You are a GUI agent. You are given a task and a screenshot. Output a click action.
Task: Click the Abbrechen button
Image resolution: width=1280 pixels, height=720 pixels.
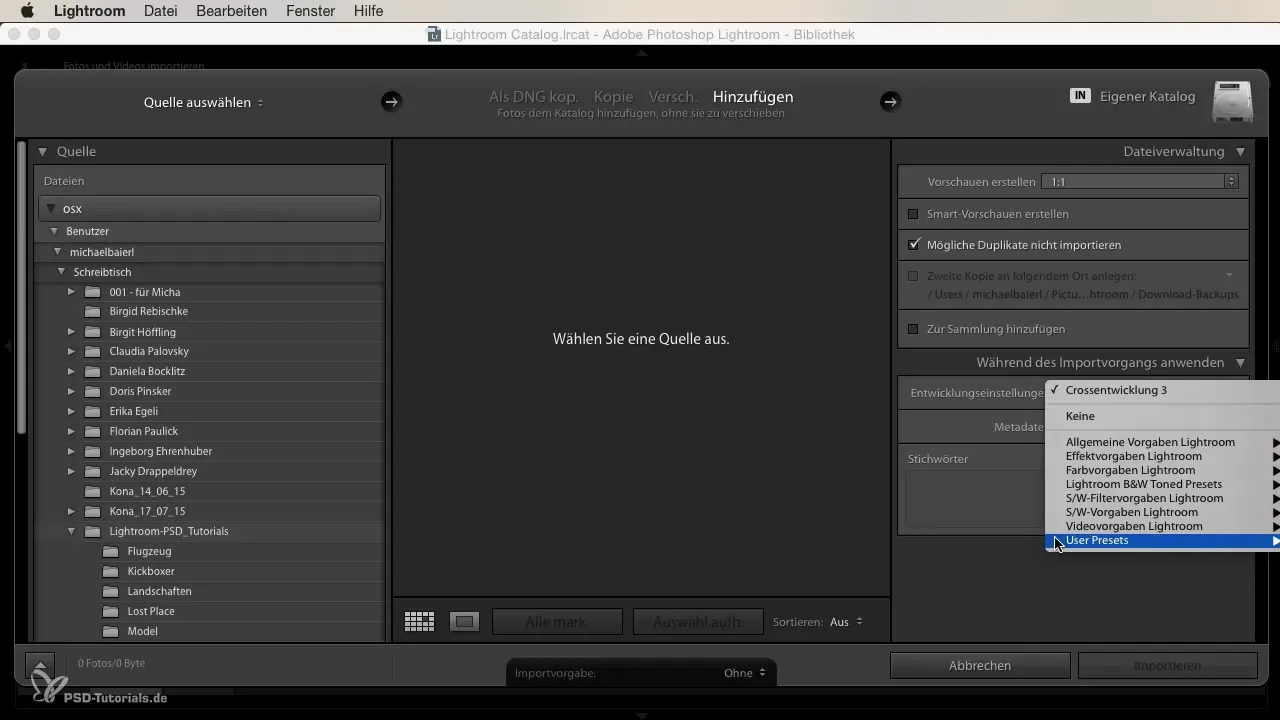(980, 665)
